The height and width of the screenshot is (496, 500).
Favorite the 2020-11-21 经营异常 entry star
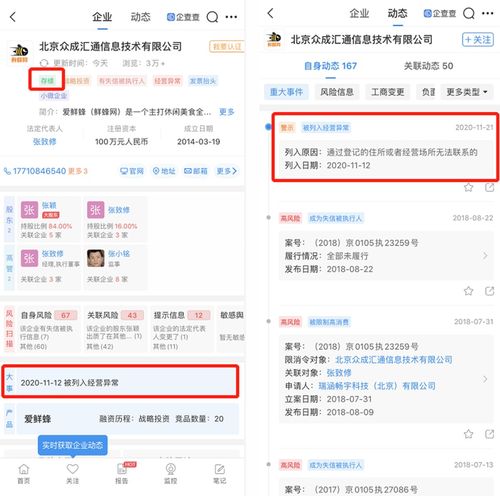tap(469, 188)
